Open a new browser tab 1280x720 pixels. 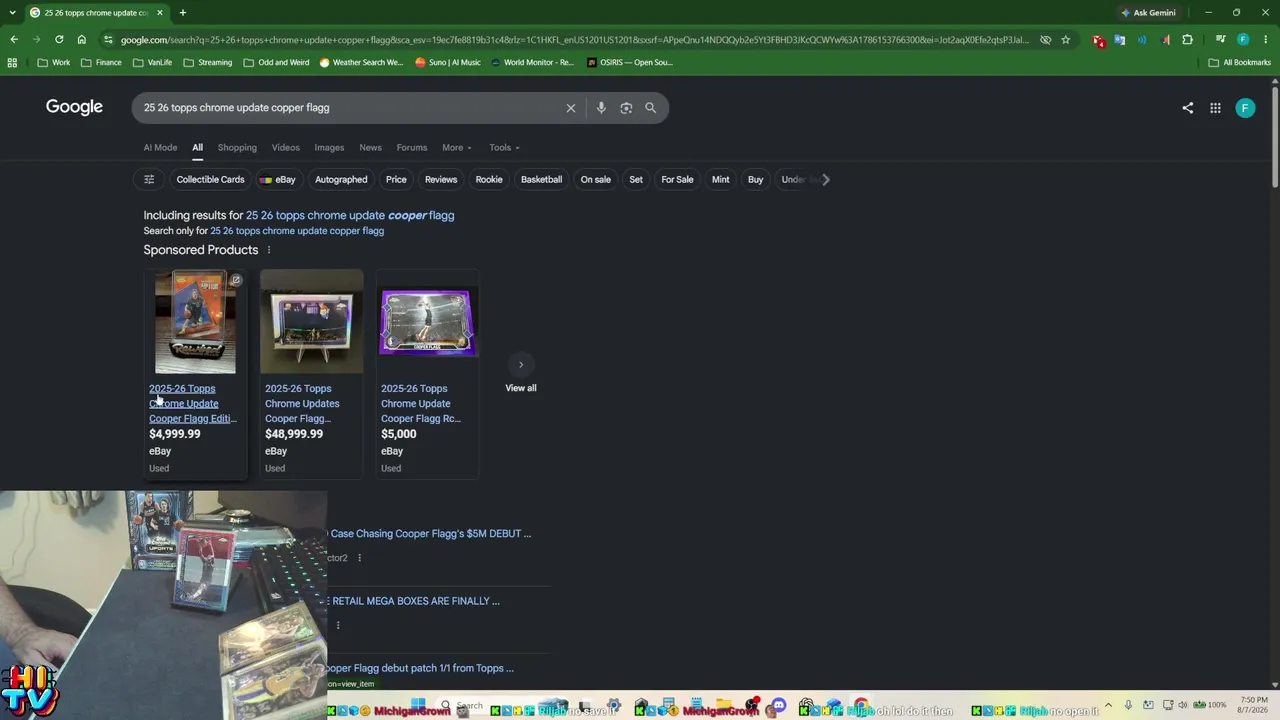tap(182, 13)
